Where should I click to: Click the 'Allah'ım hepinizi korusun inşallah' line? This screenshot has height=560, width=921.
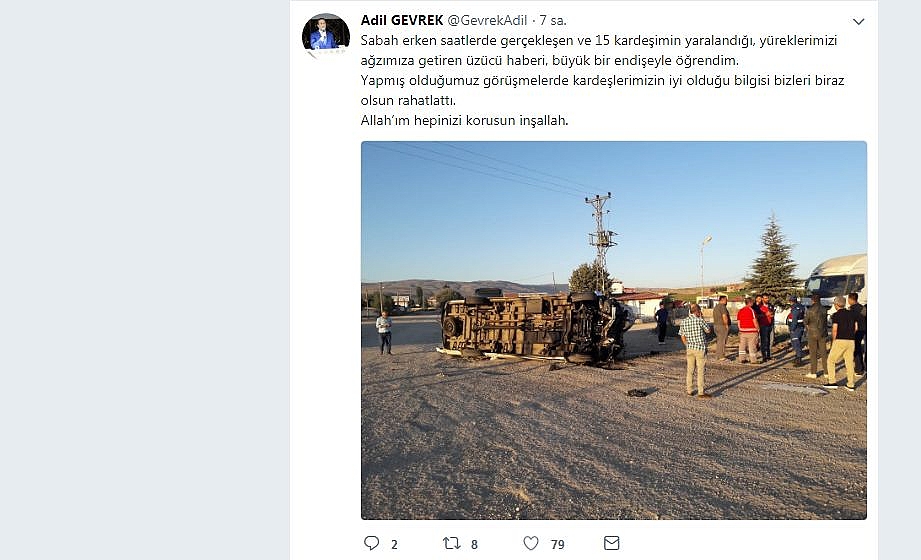(464, 120)
